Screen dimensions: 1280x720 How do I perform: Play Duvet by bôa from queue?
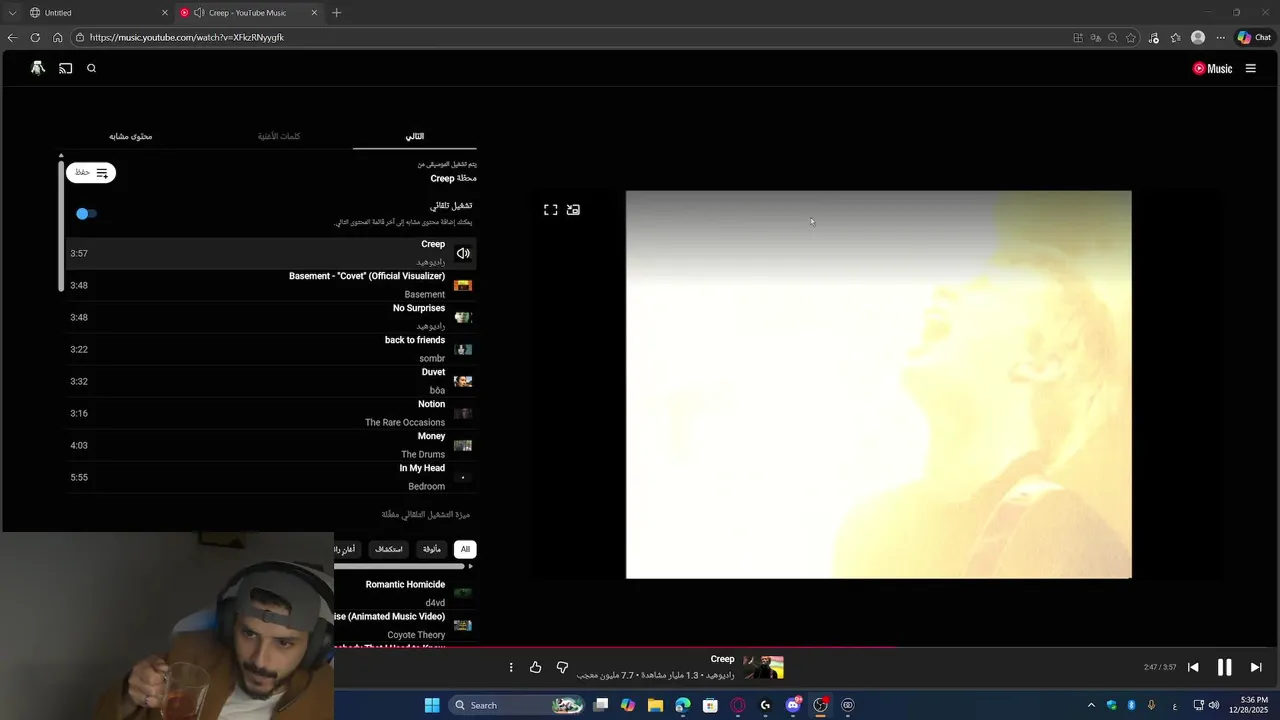tap(270, 381)
